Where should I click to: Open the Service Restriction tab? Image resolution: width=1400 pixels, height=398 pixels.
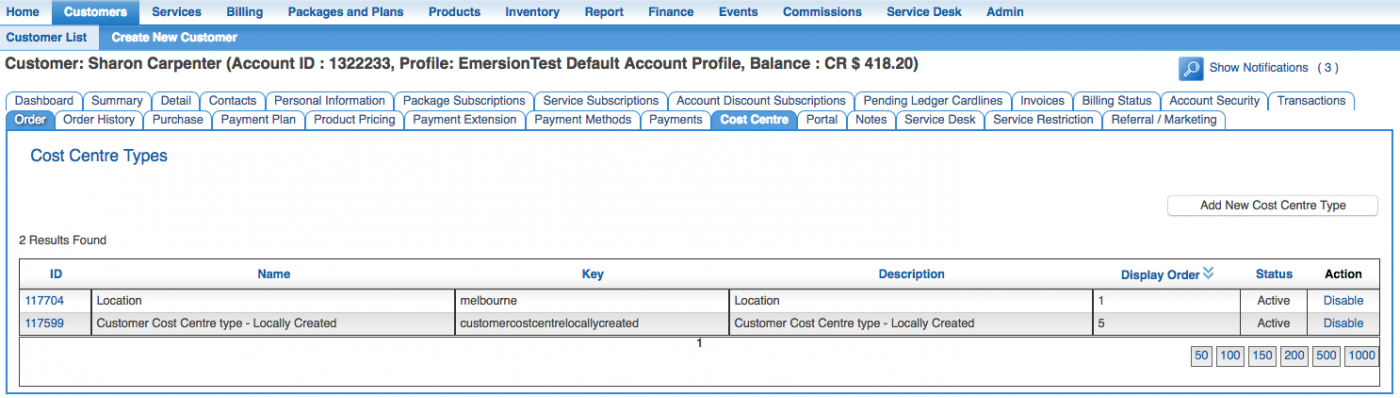(1043, 120)
